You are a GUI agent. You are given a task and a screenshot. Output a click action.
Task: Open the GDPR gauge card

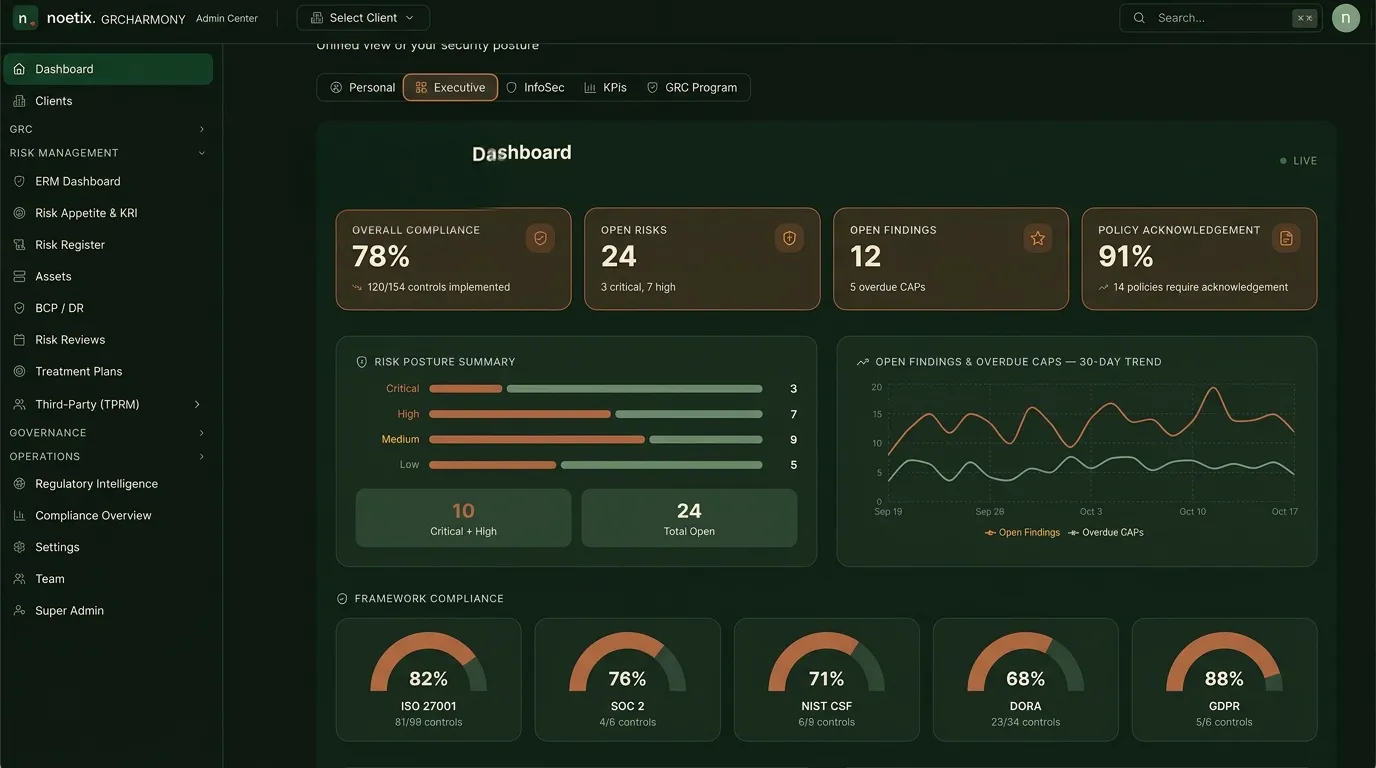[x=1224, y=680]
